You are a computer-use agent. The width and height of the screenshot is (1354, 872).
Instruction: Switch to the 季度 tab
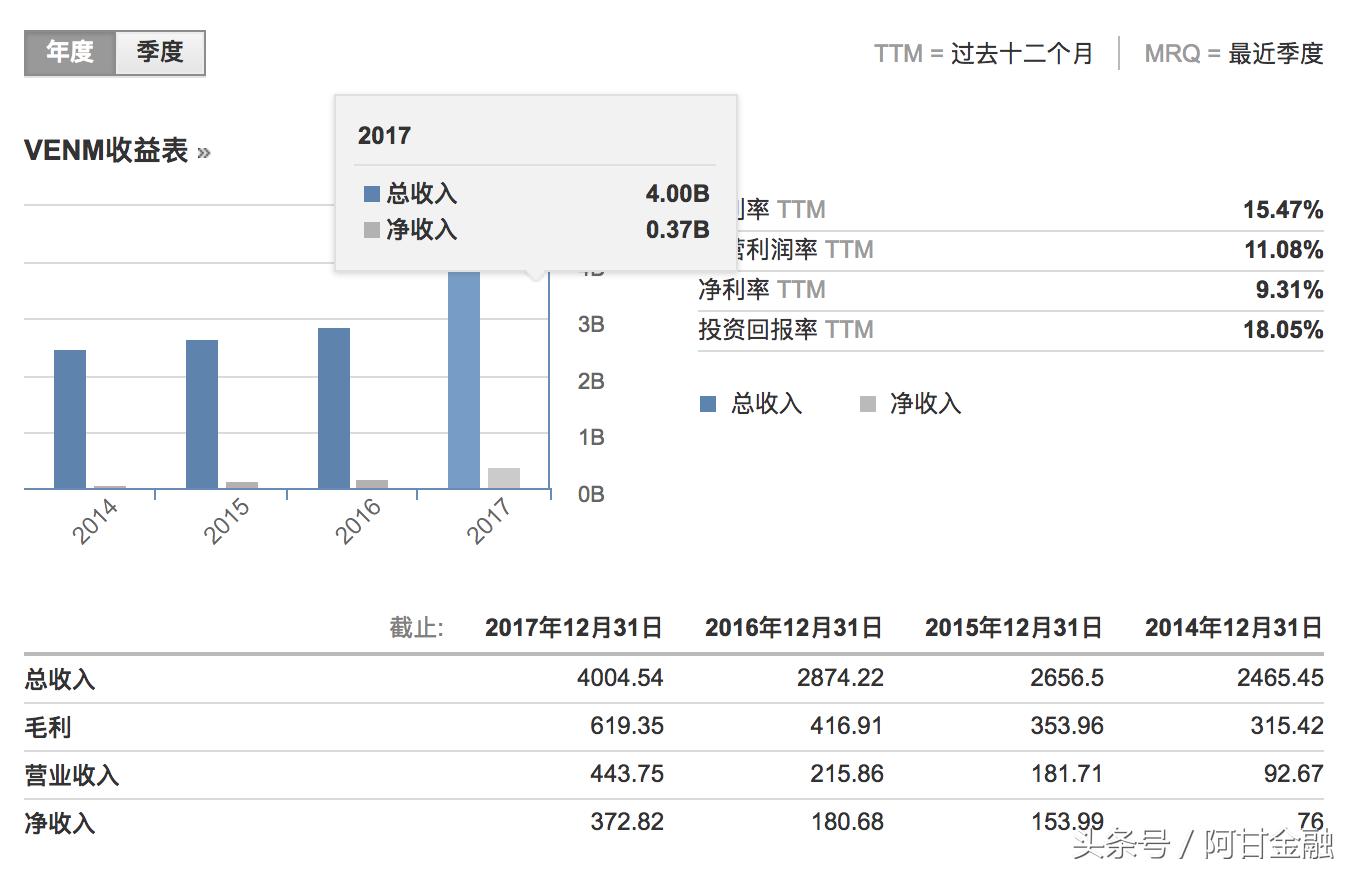pyautogui.click(x=160, y=52)
